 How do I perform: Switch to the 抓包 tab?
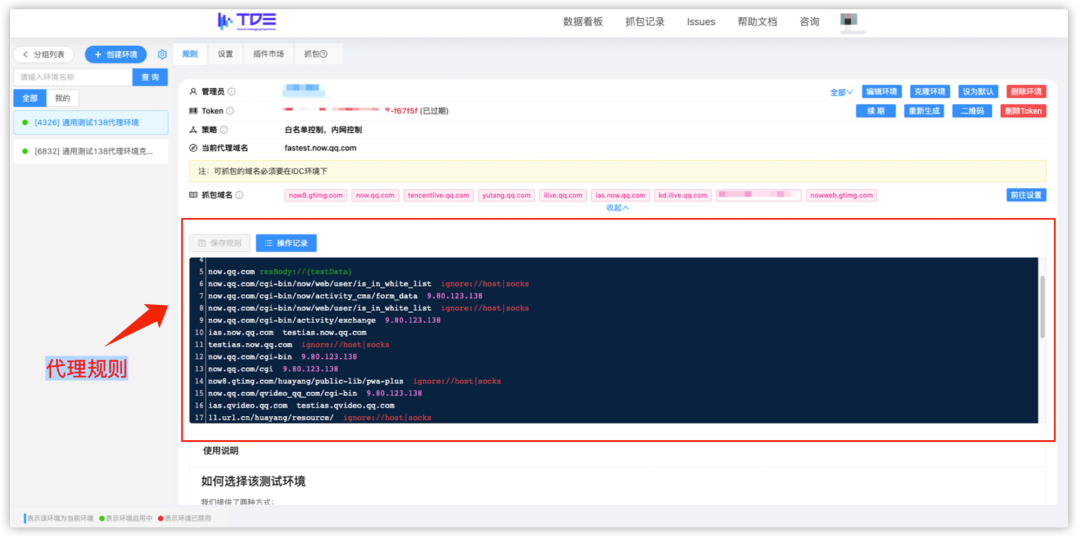coord(319,54)
